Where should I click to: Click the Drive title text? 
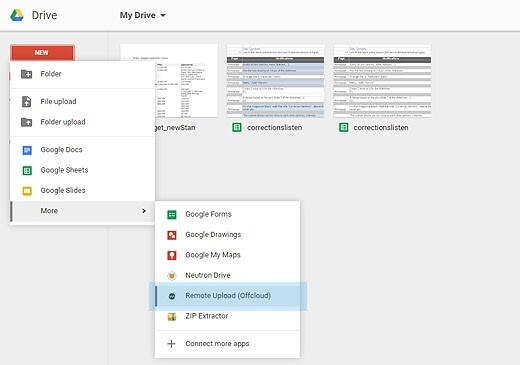tap(44, 15)
